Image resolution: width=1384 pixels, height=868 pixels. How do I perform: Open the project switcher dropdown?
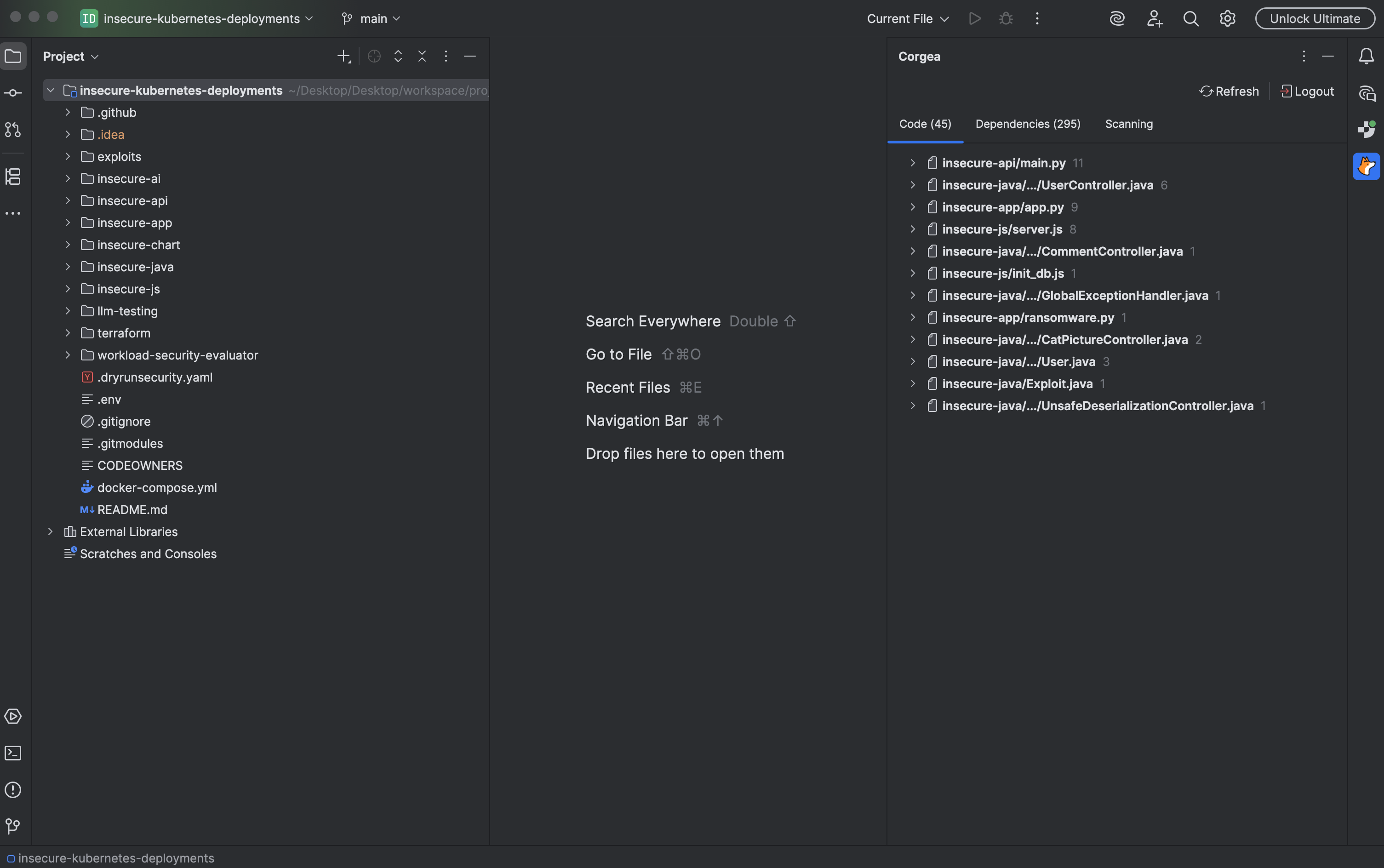(197, 19)
